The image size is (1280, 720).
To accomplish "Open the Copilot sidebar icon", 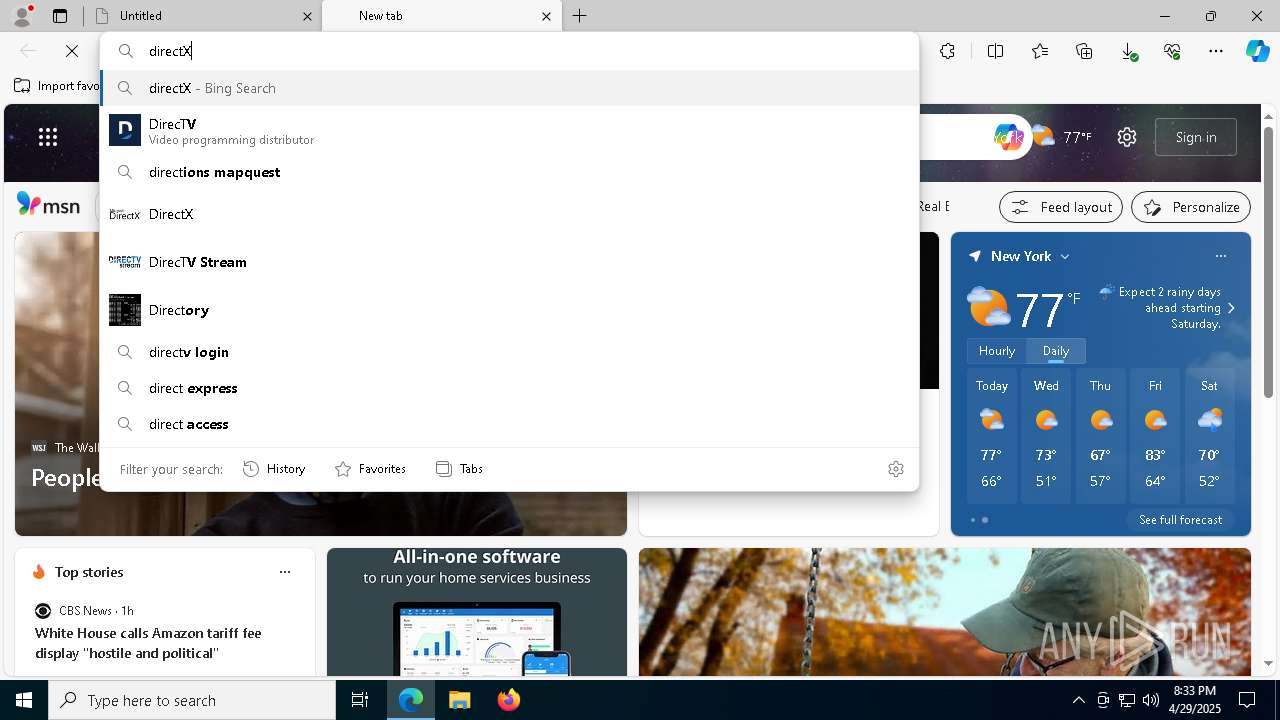I will point(1258,51).
